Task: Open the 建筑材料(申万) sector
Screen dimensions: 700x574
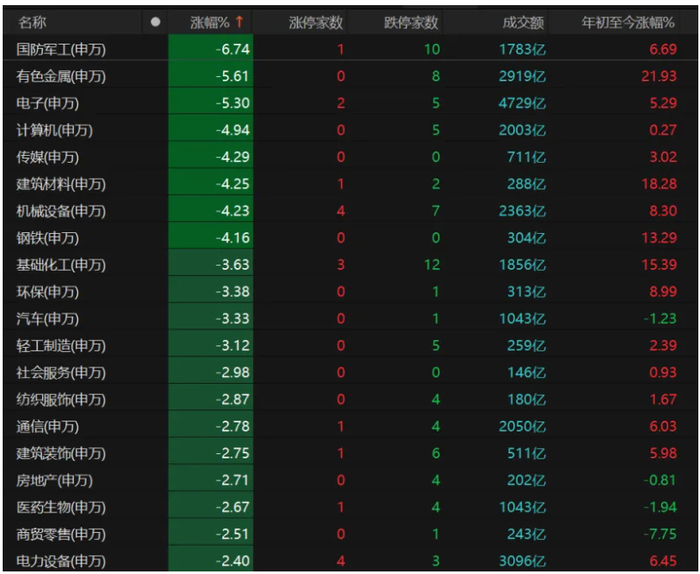Action: click(x=61, y=184)
